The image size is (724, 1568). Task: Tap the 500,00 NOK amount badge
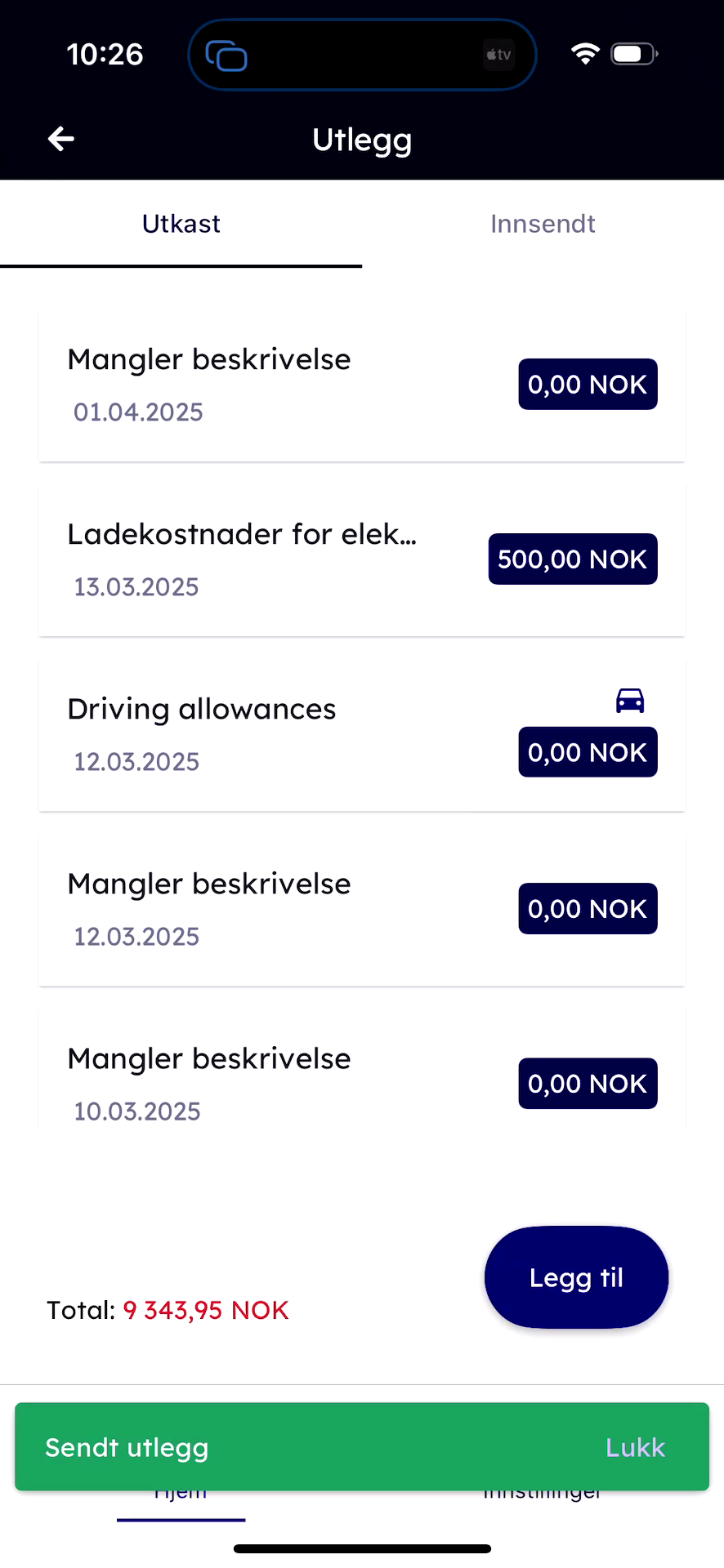pyautogui.click(x=573, y=559)
